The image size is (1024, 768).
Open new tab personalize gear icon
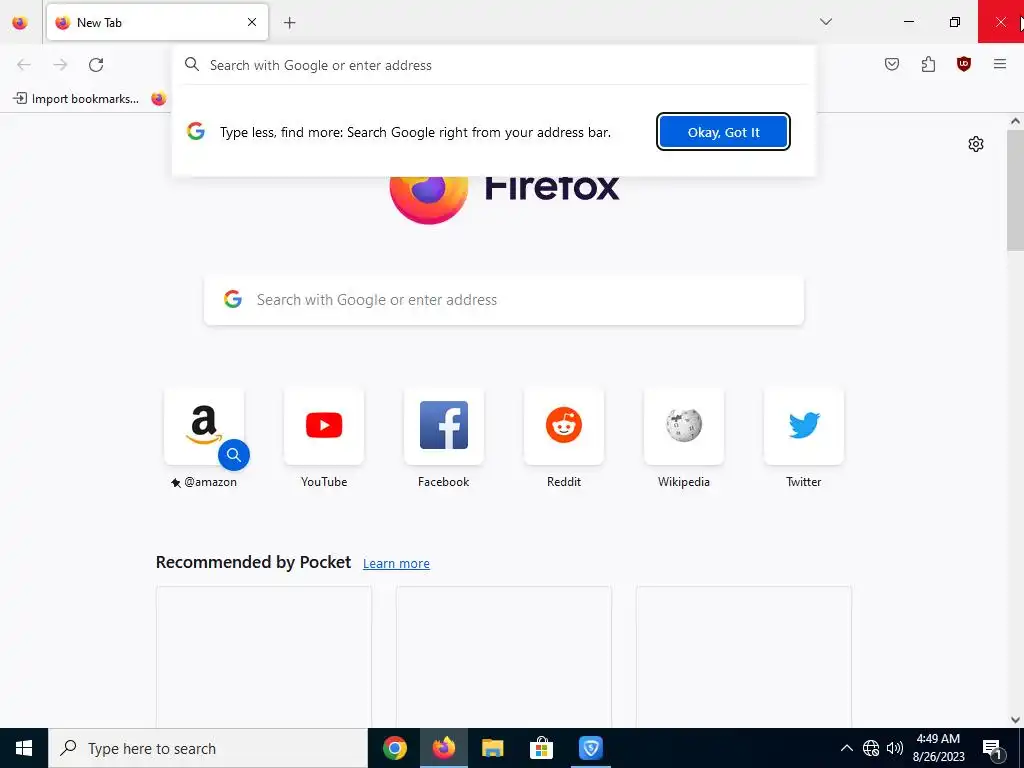tap(975, 144)
